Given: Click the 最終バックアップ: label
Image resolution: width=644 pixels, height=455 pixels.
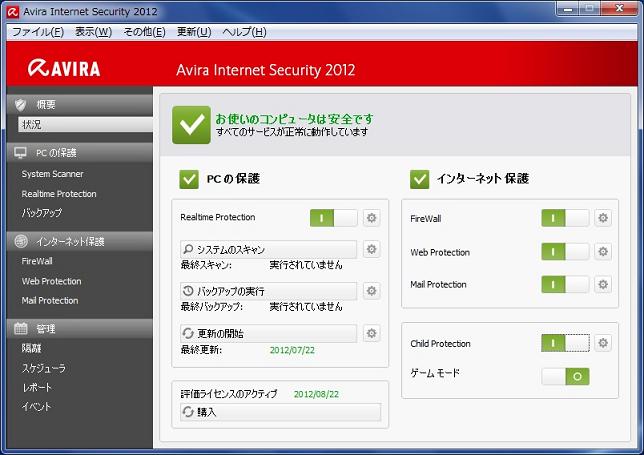Looking at the screenshot, I should click(212, 307).
